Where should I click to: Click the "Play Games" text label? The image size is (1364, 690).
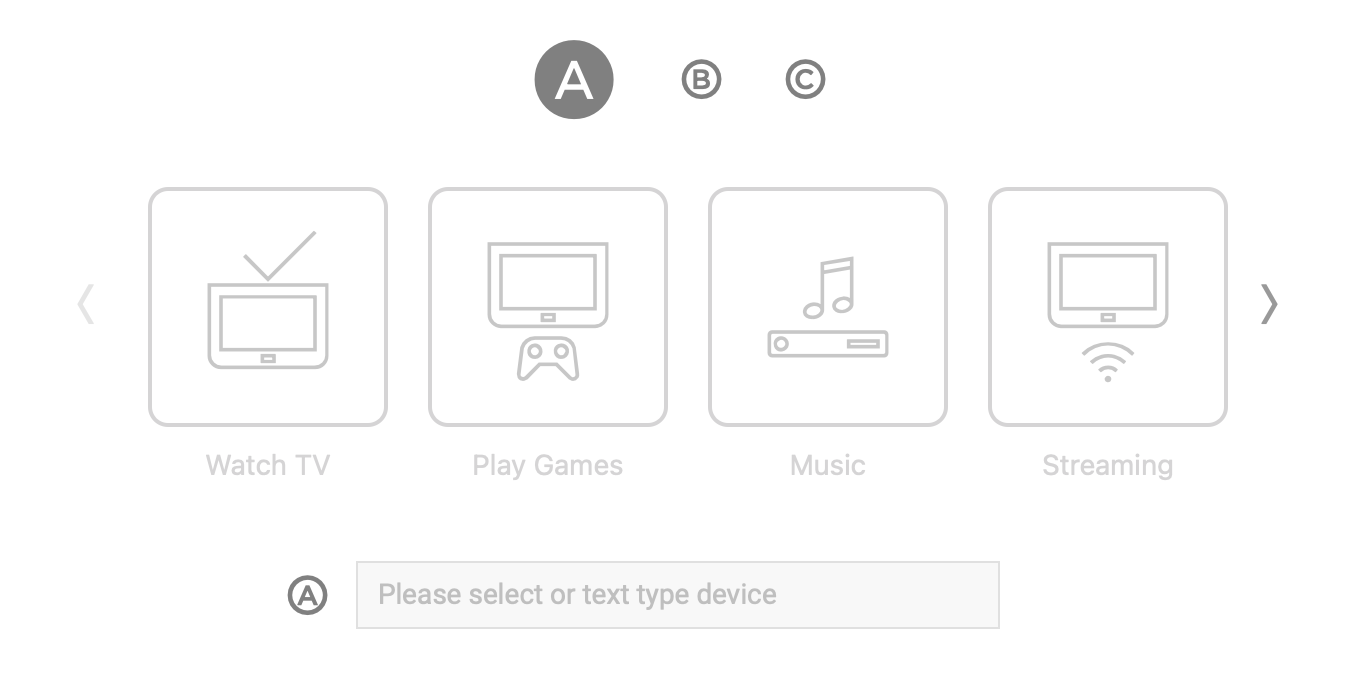point(547,465)
